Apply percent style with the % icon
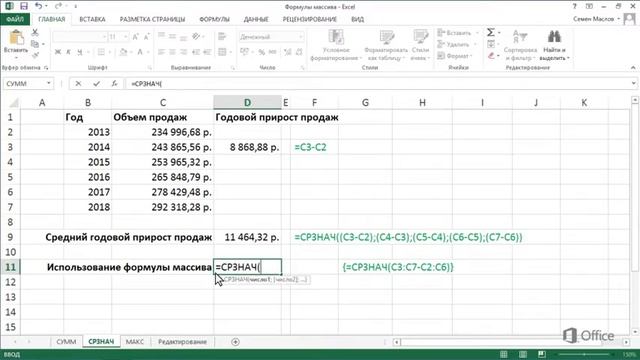This screenshot has height=360, width=640. 262,52
